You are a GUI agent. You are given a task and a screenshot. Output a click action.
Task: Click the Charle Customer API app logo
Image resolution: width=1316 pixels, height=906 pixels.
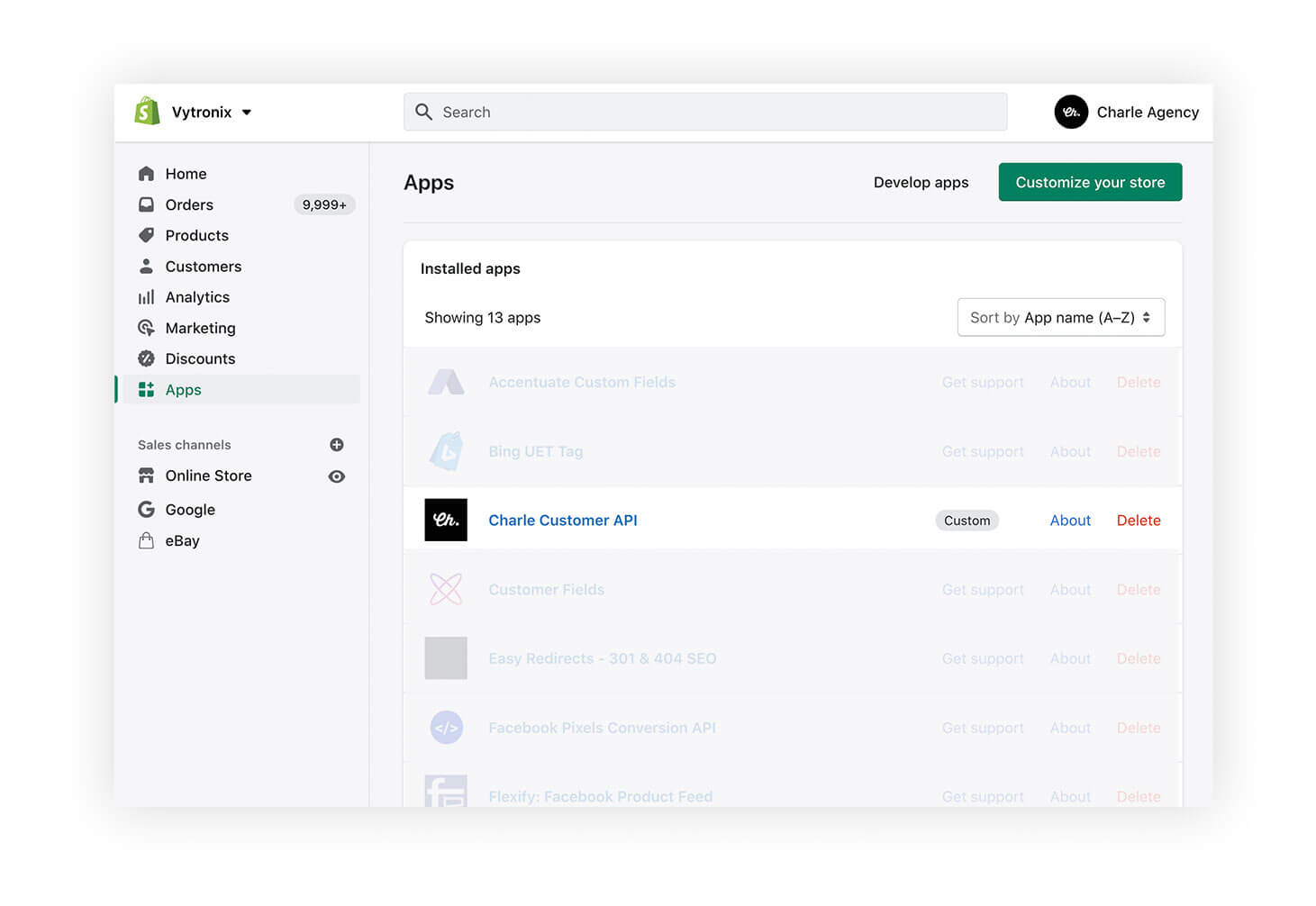[x=445, y=520]
